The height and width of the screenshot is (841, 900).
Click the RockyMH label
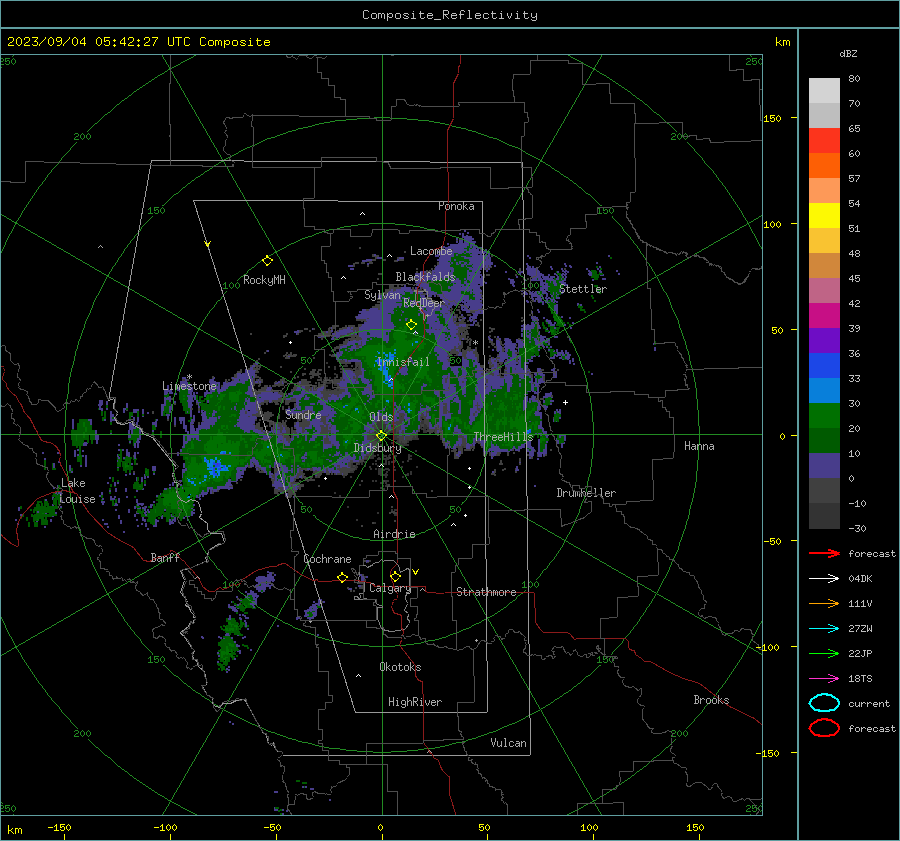(x=264, y=280)
